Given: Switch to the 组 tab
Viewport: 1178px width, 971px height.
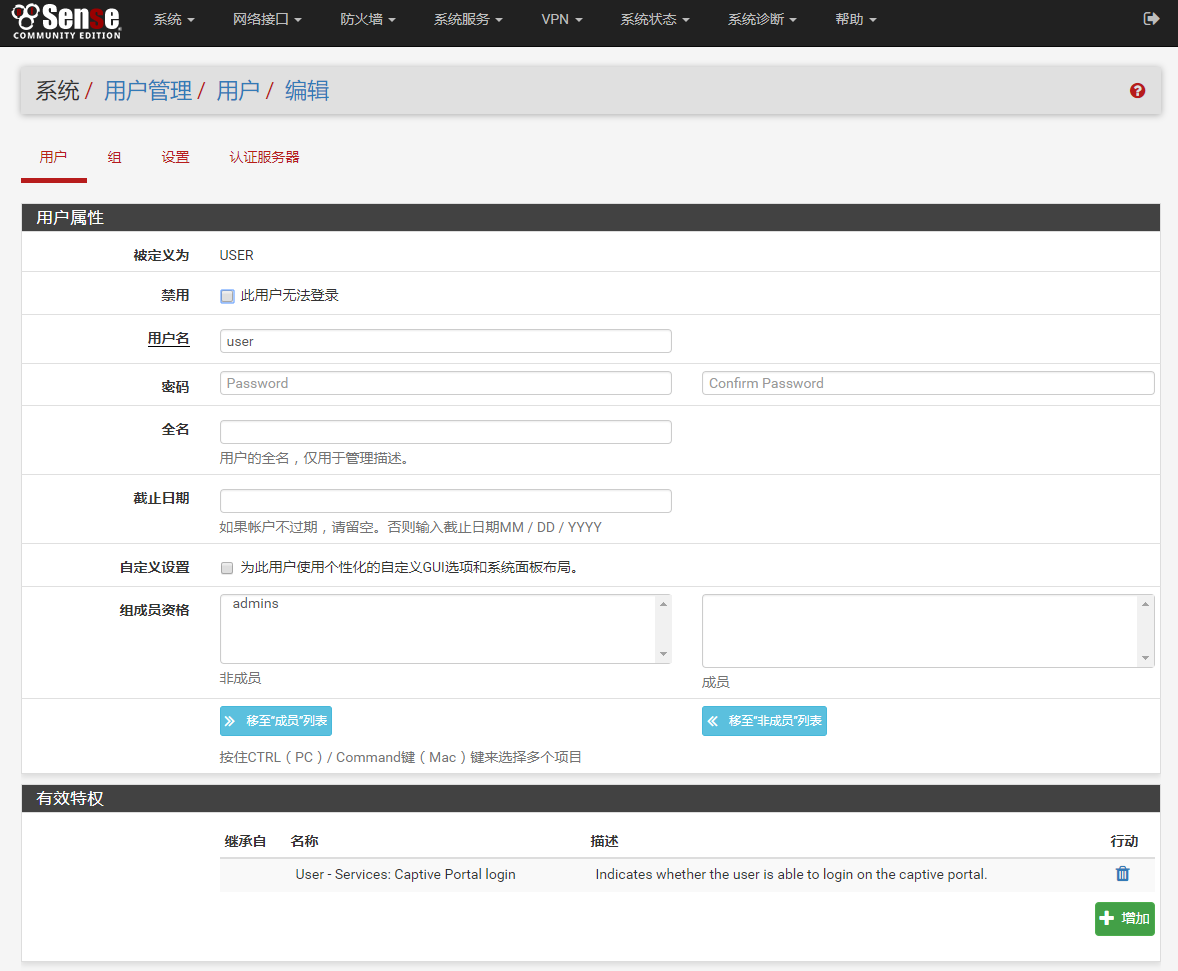Looking at the screenshot, I should pyautogui.click(x=114, y=157).
